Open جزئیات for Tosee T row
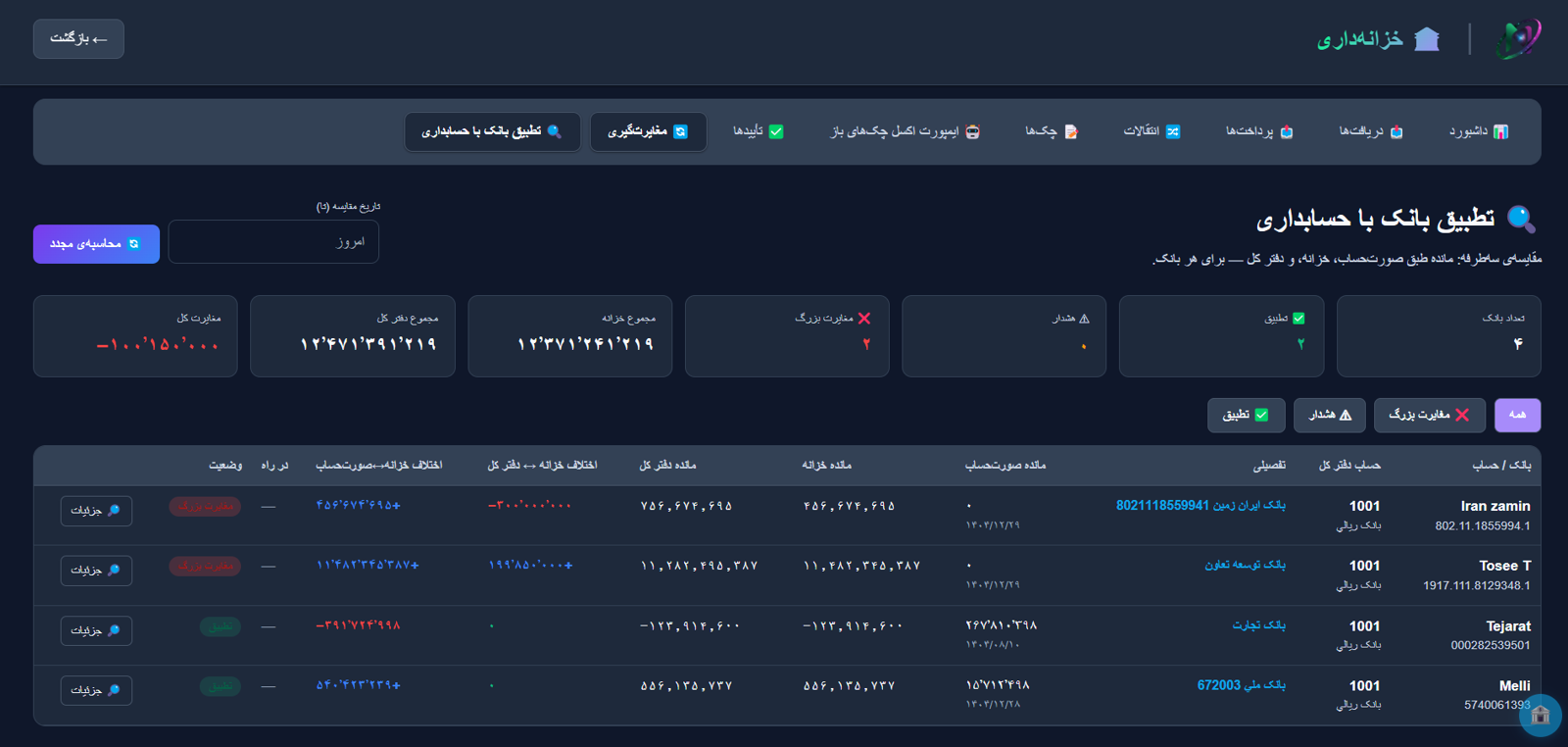The image size is (1568, 747). coord(96,571)
